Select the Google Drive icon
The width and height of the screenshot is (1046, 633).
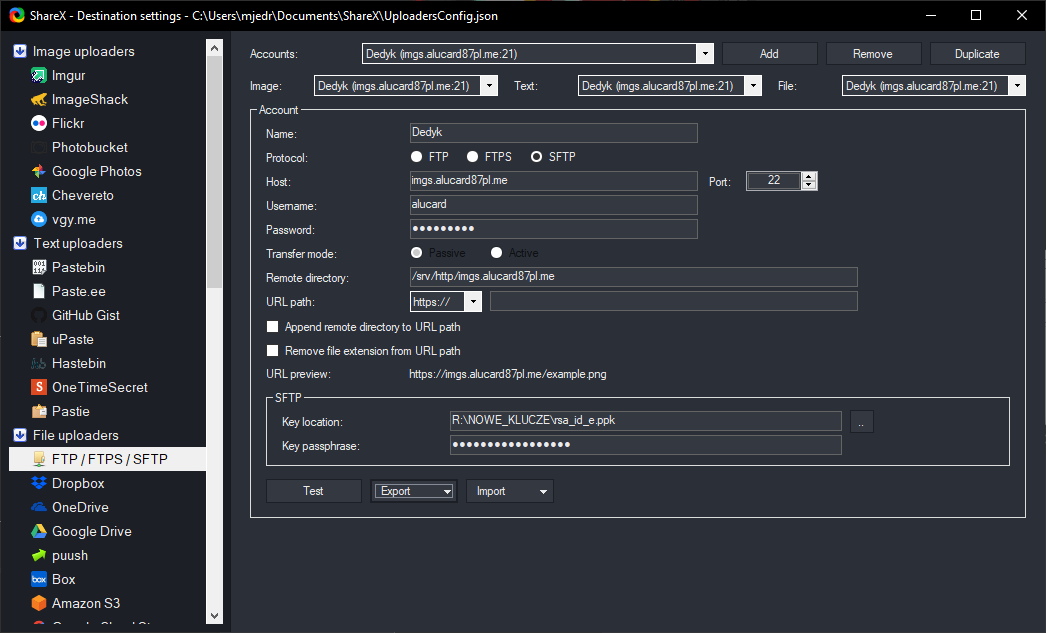click(39, 531)
